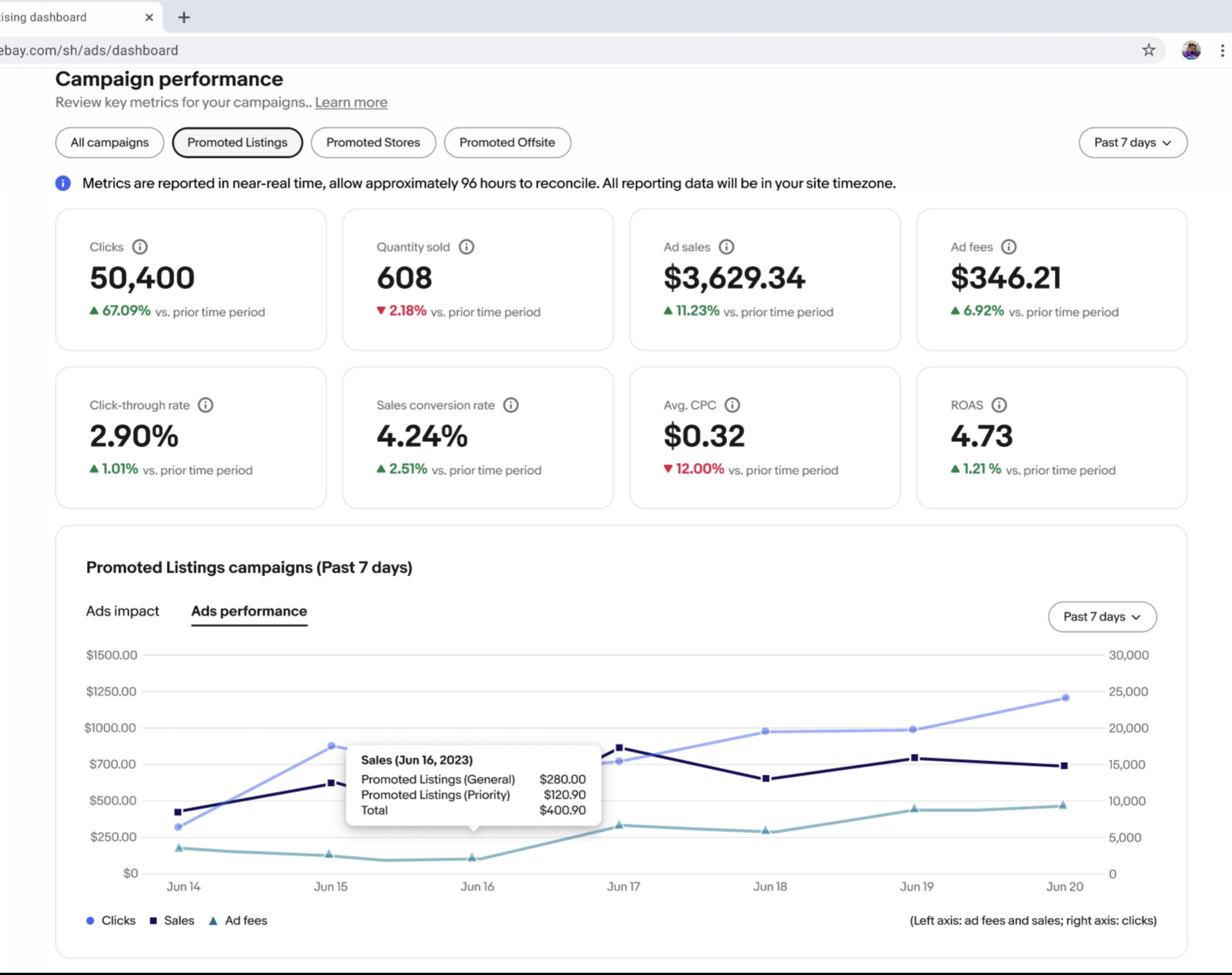Open the top Past 7 days dropdown

pos(1133,143)
